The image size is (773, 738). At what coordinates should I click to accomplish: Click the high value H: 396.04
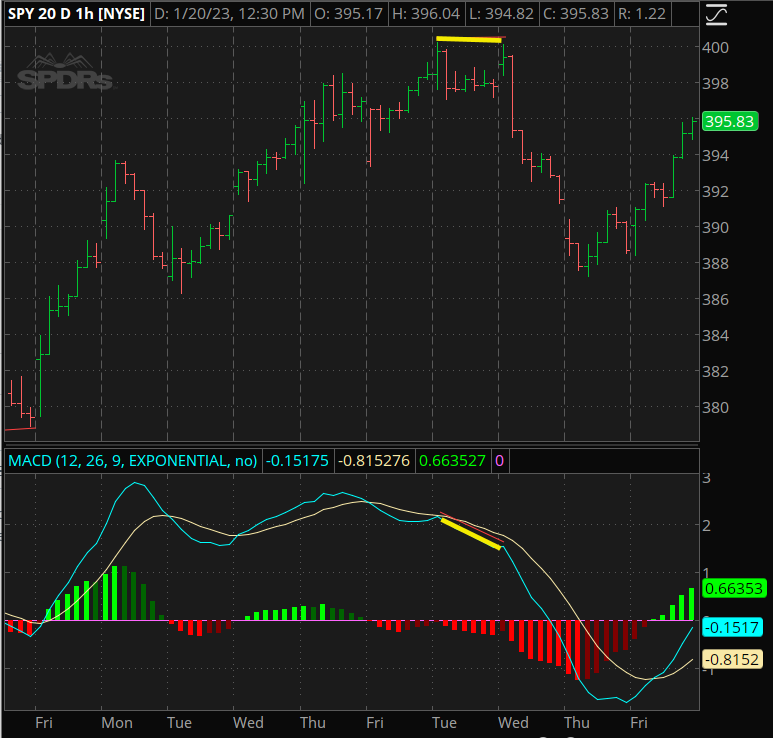coord(426,13)
